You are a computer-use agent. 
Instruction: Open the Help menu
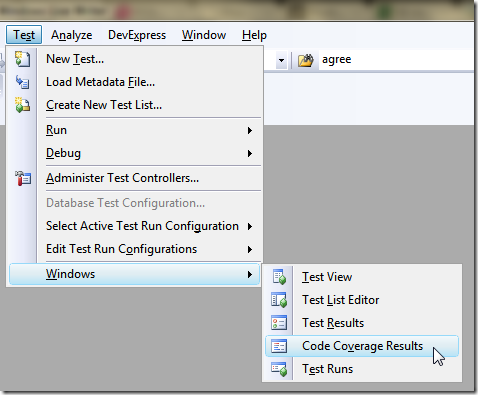[x=254, y=35]
